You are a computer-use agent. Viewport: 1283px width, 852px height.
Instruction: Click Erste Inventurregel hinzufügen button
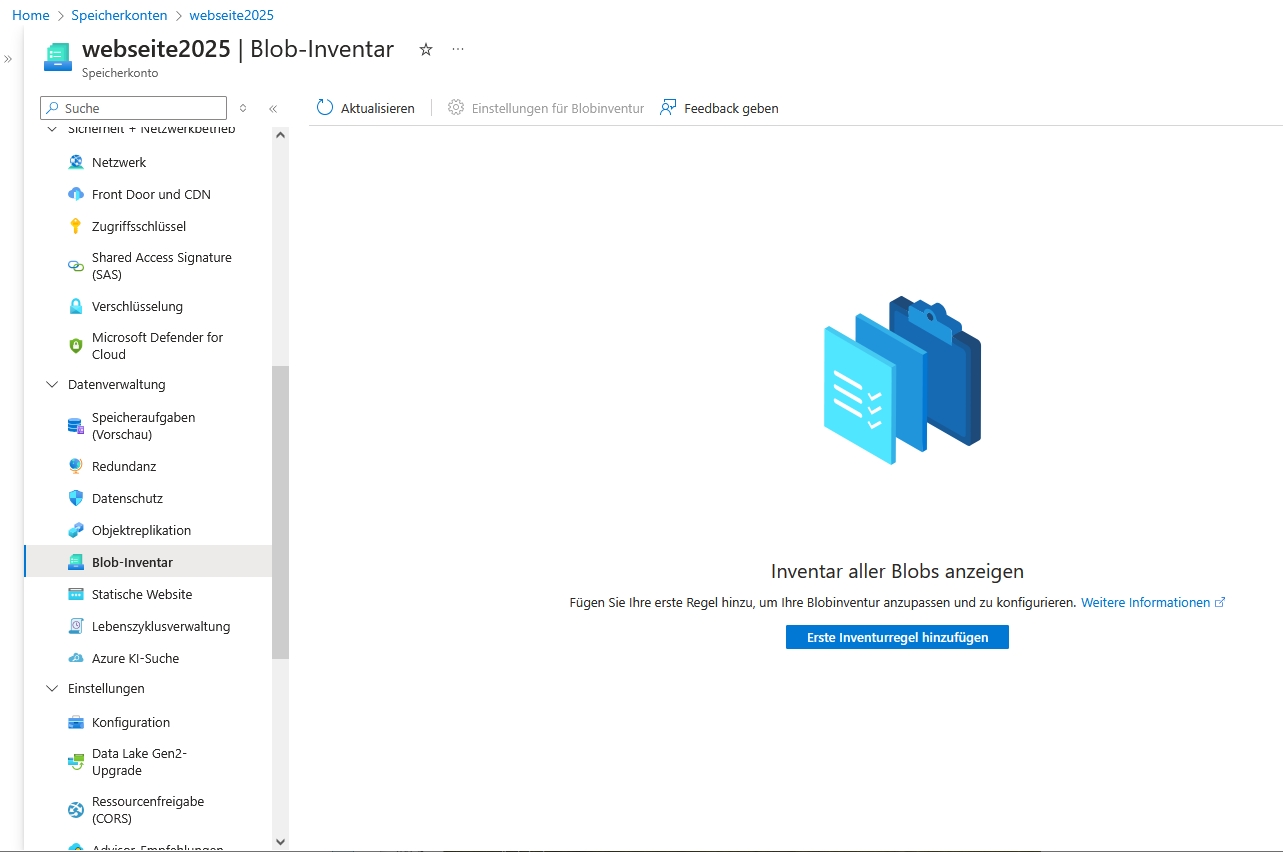(x=897, y=637)
